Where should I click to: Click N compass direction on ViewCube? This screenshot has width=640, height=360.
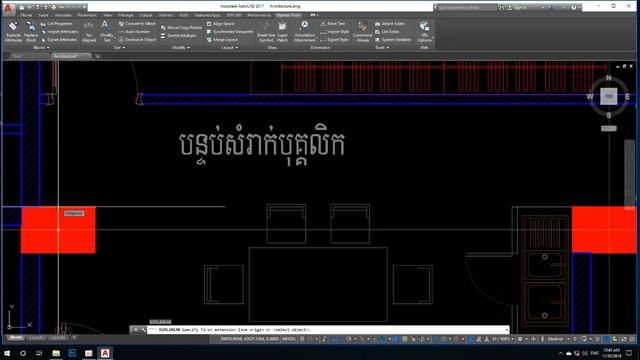[x=609, y=78]
